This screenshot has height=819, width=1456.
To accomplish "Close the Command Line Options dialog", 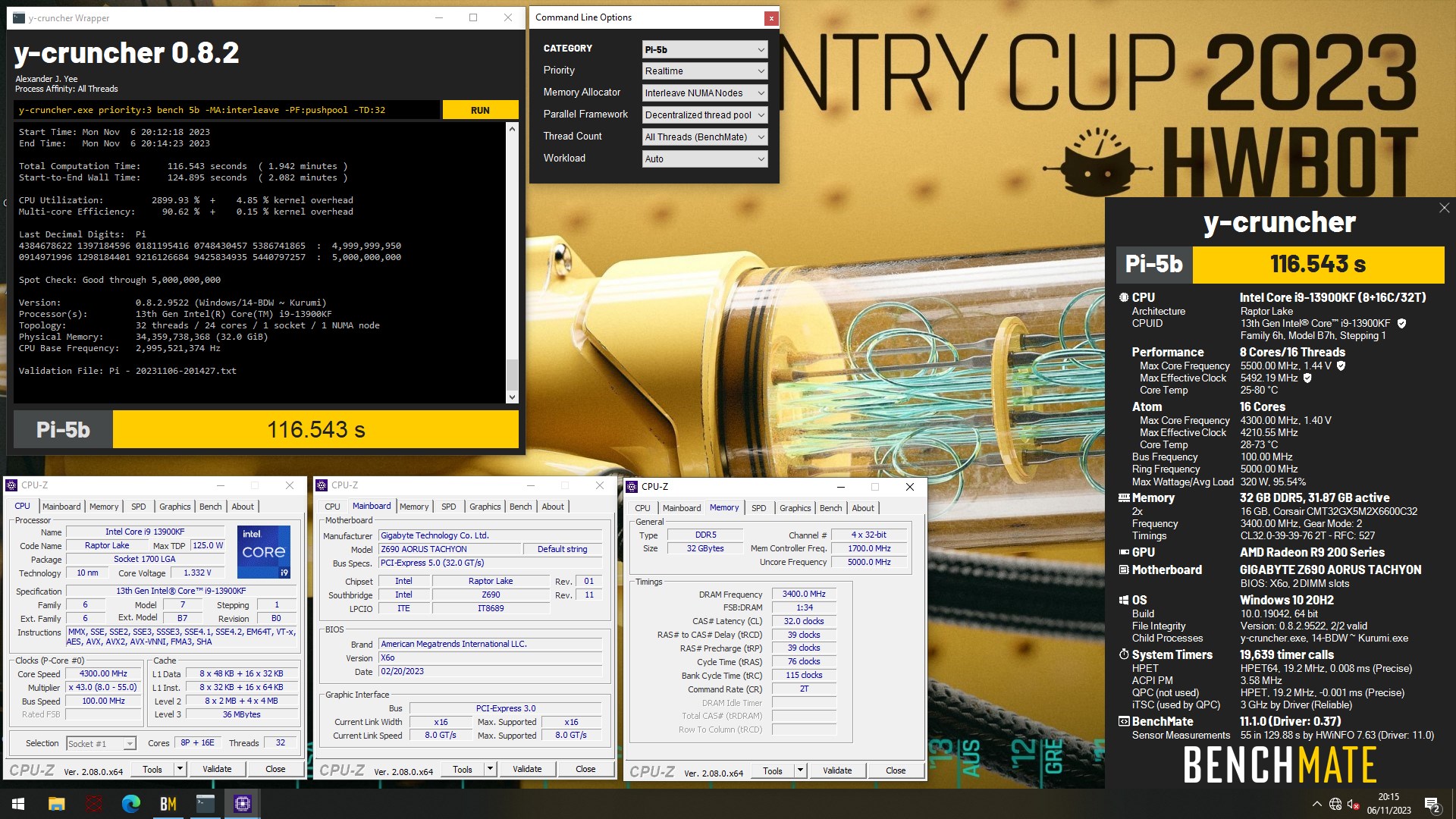I will click(770, 18).
